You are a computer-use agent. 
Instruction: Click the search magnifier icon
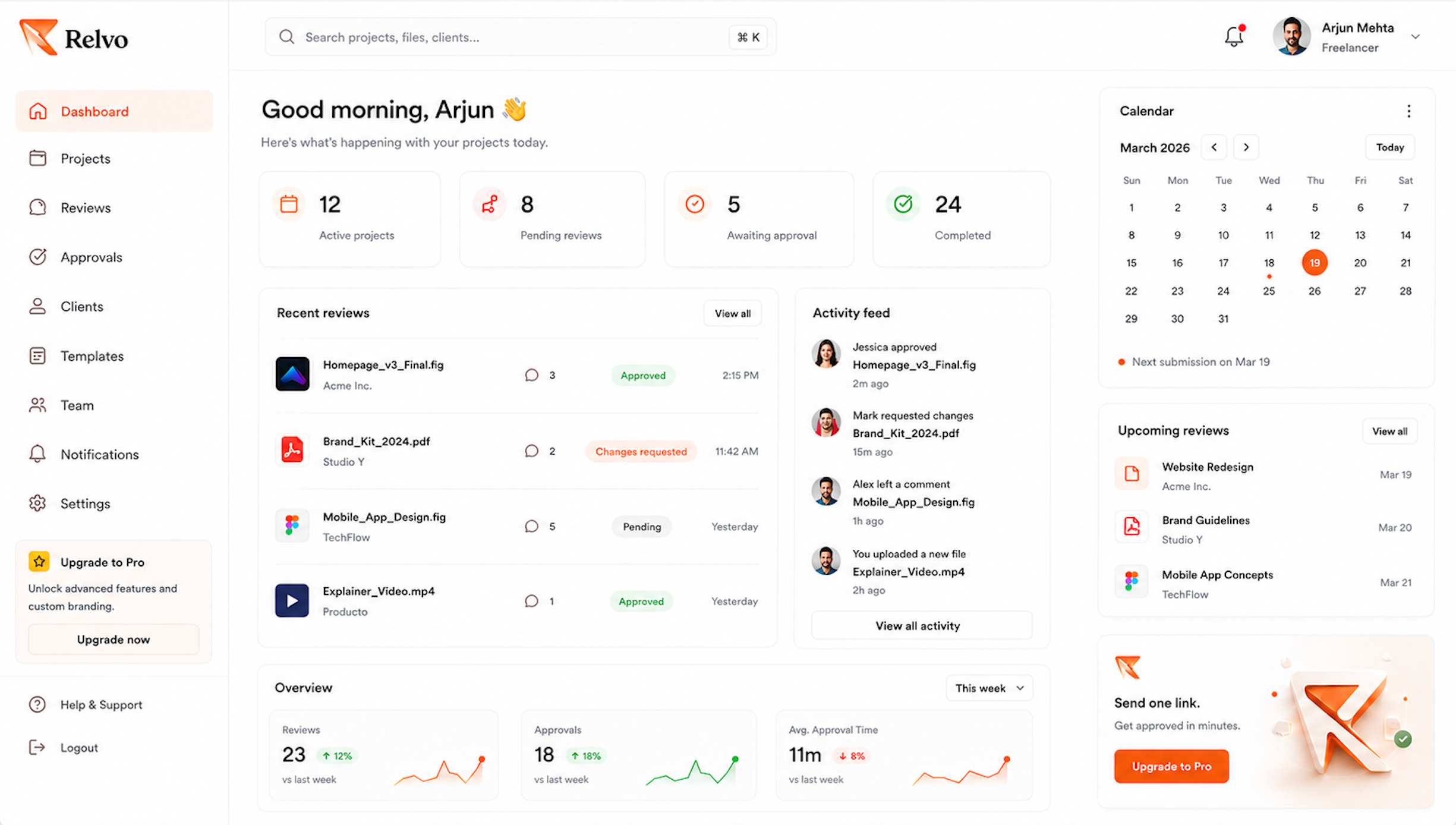point(286,37)
